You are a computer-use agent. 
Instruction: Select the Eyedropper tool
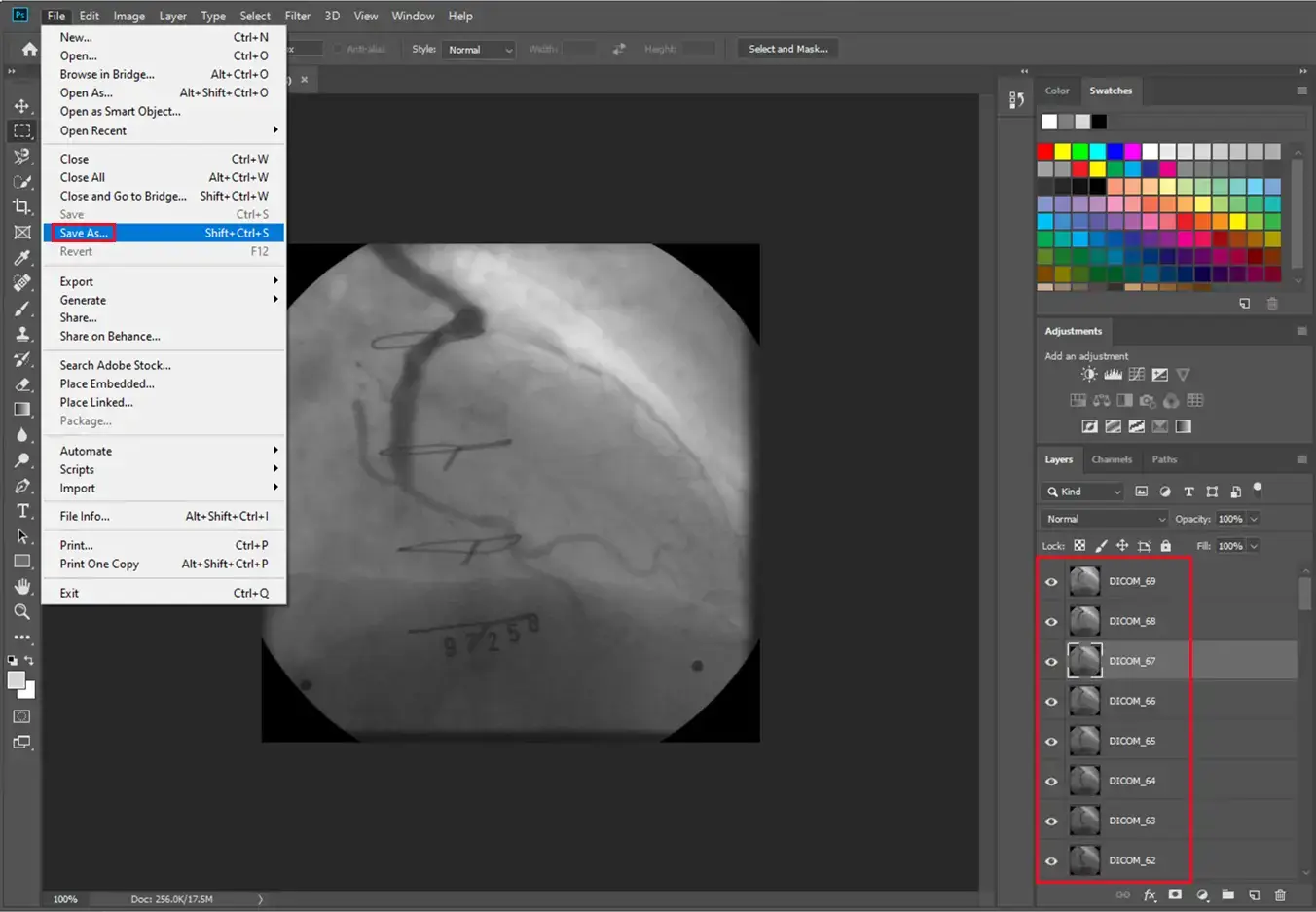(21, 258)
